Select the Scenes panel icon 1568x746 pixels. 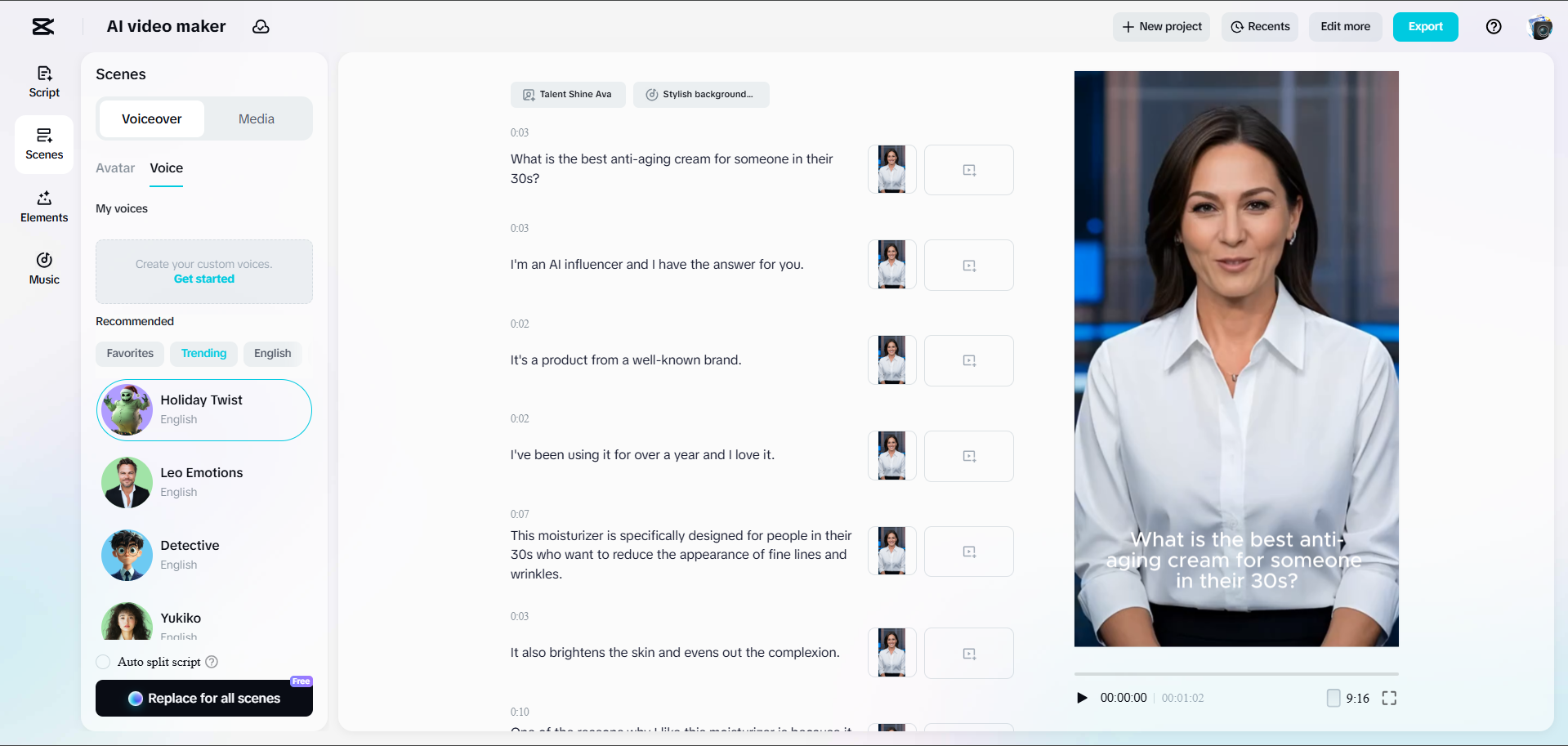click(x=43, y=144)
